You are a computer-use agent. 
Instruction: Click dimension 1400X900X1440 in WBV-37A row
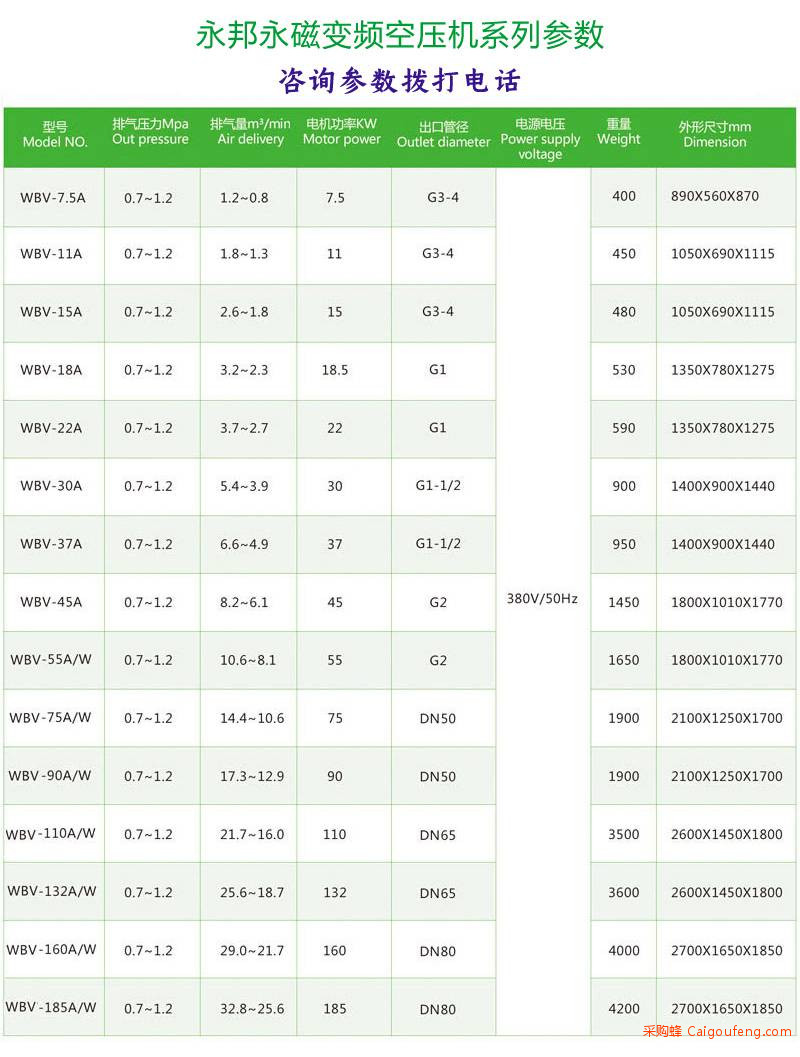pos(722,544)
